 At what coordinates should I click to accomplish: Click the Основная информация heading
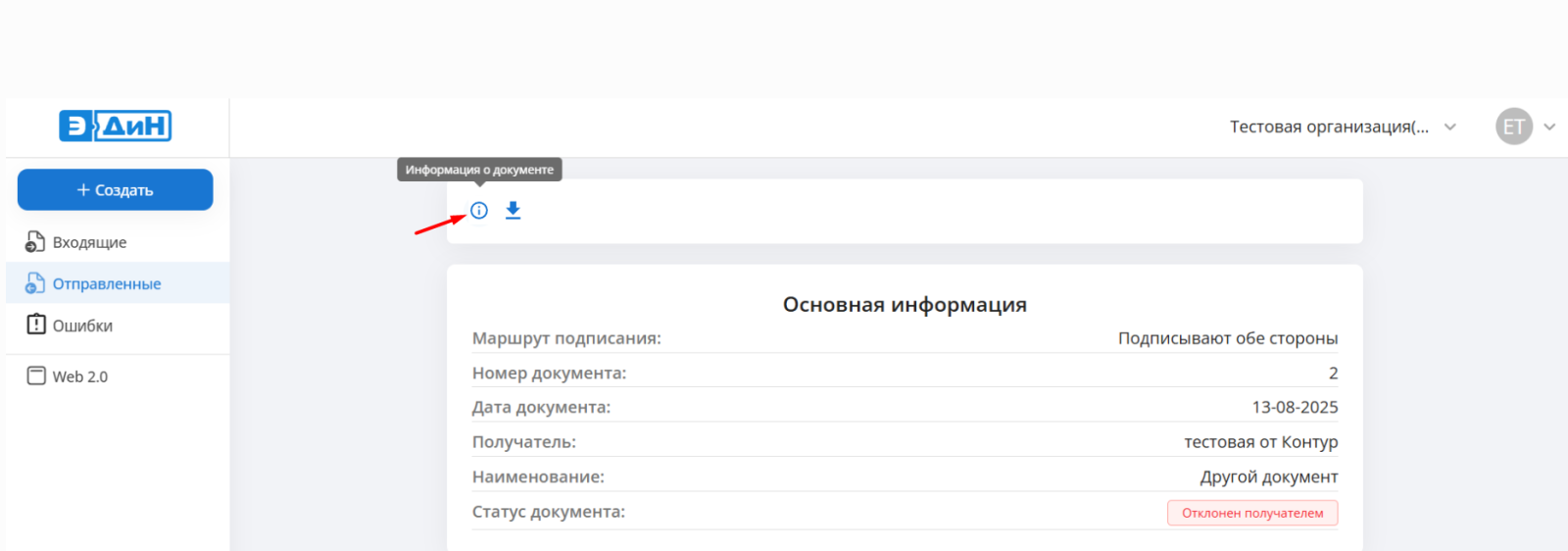904,305
